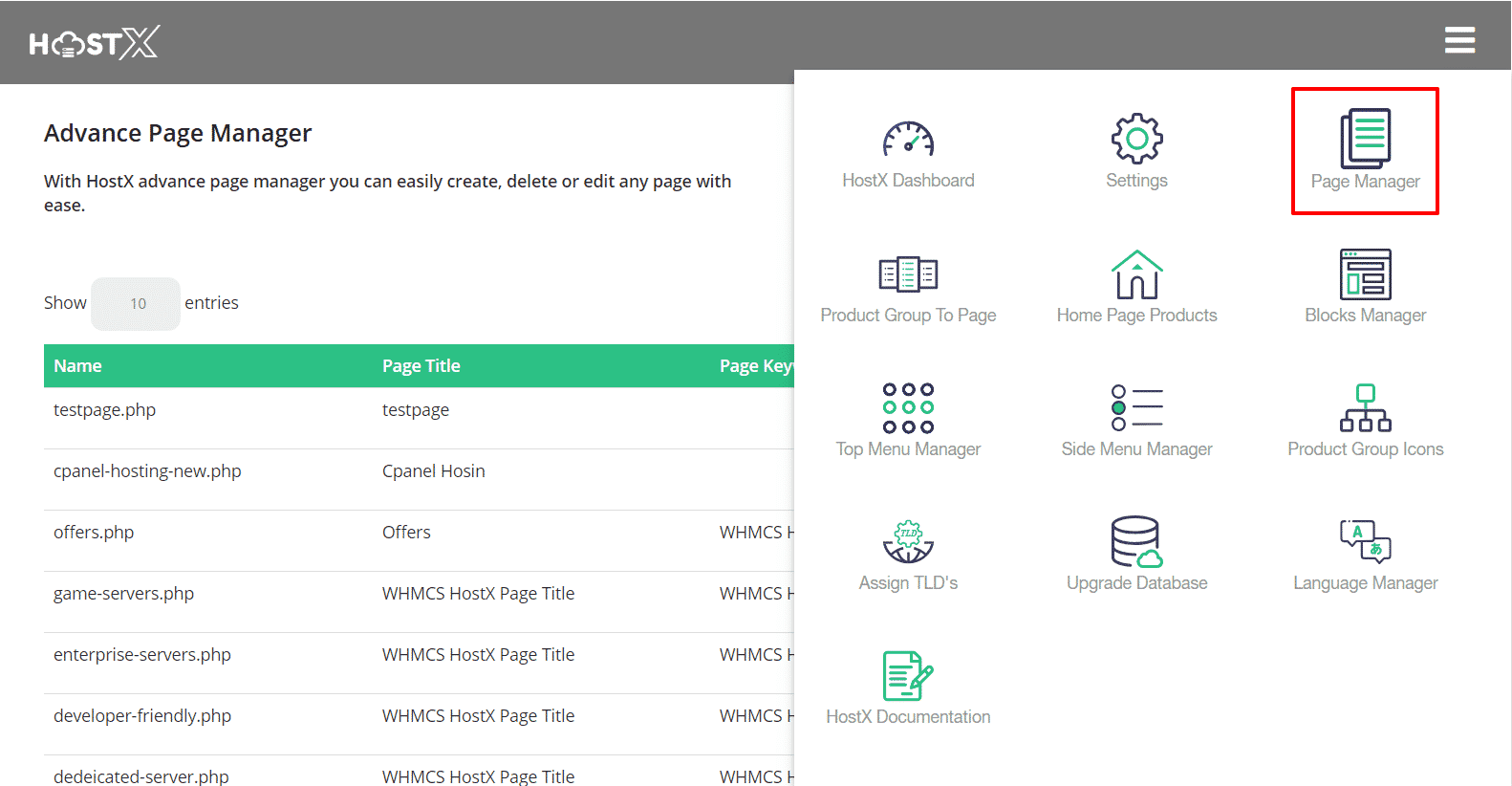Screen dimensions: 1512x786
Task: Click the Upgrade Database icon
Action: [x=1136, y=542]
